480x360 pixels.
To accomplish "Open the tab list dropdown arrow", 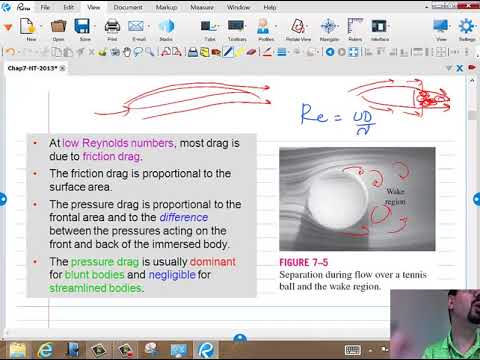I will (449, 68).
